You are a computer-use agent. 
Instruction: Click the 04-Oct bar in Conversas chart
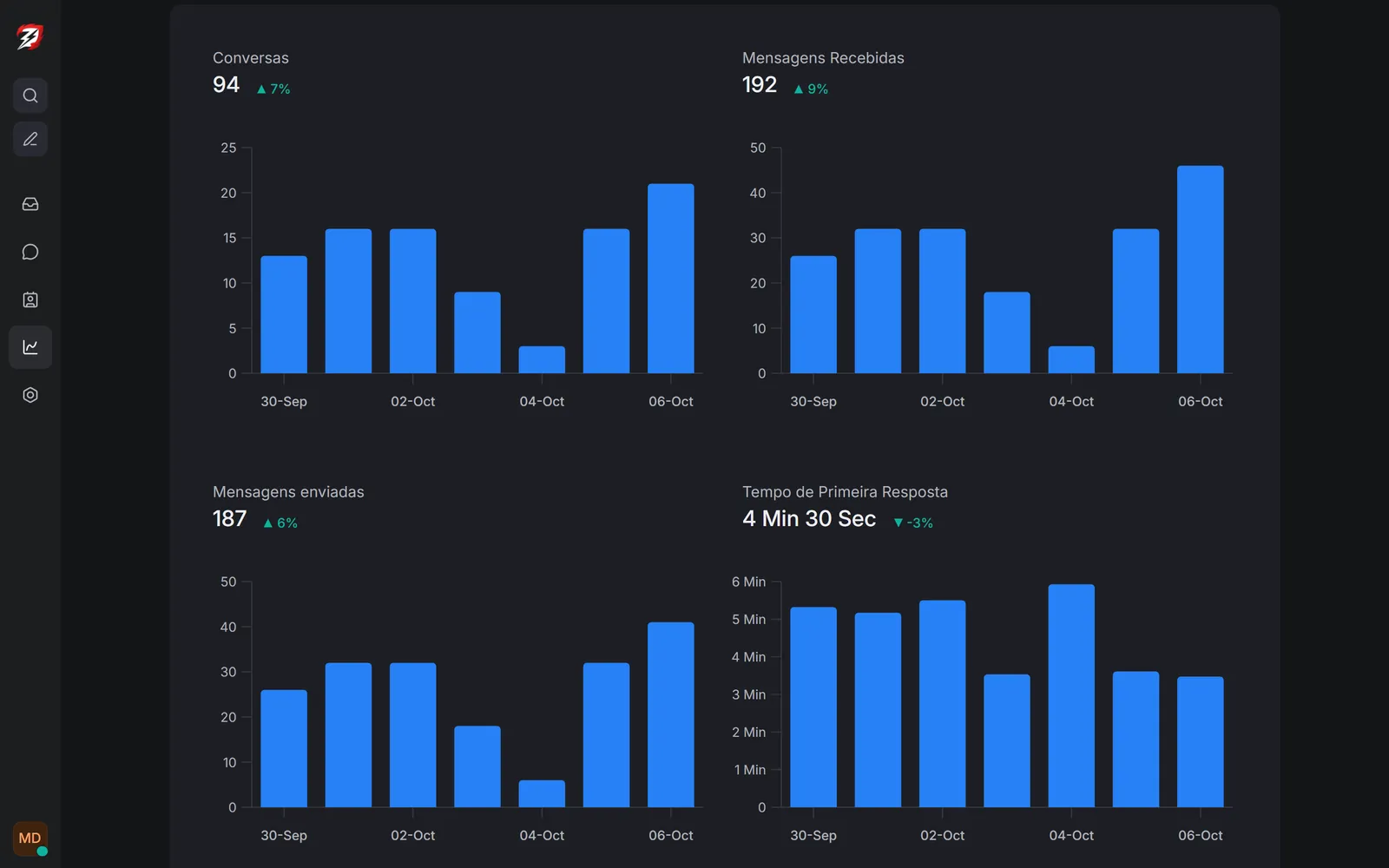coord(542,359)
